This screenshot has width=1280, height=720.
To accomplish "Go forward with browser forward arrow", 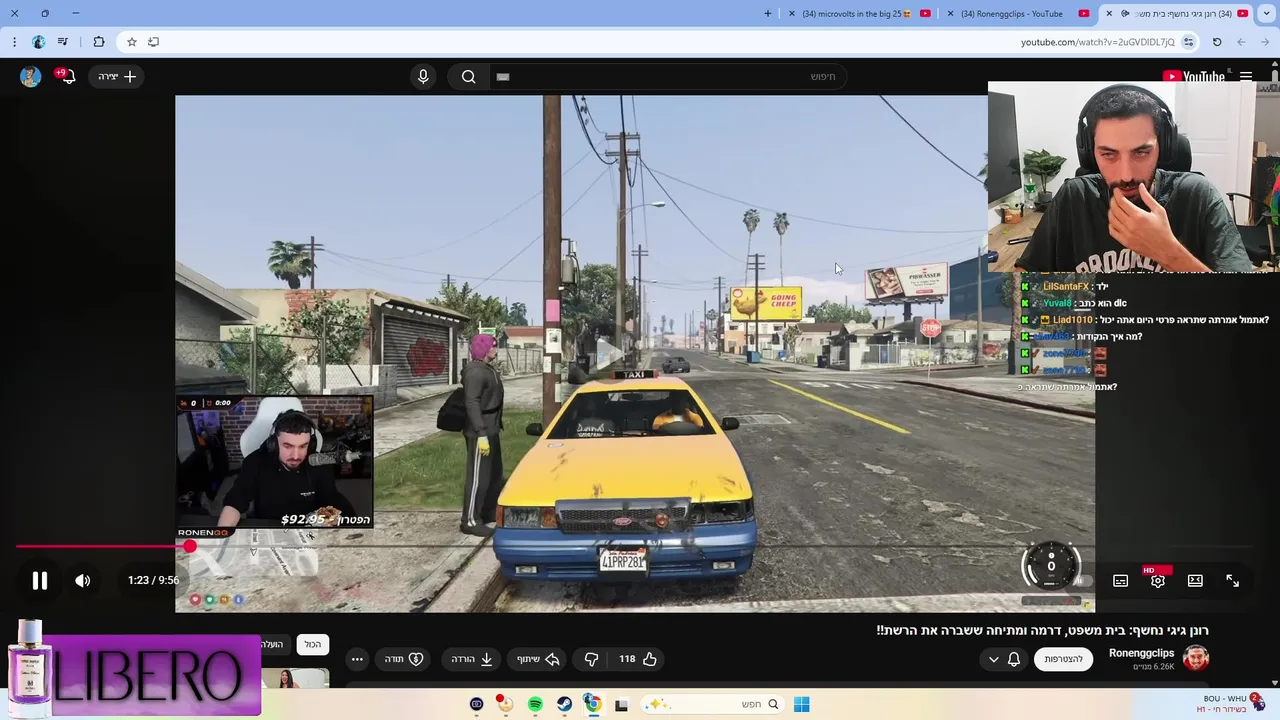I will point(1241,42).
